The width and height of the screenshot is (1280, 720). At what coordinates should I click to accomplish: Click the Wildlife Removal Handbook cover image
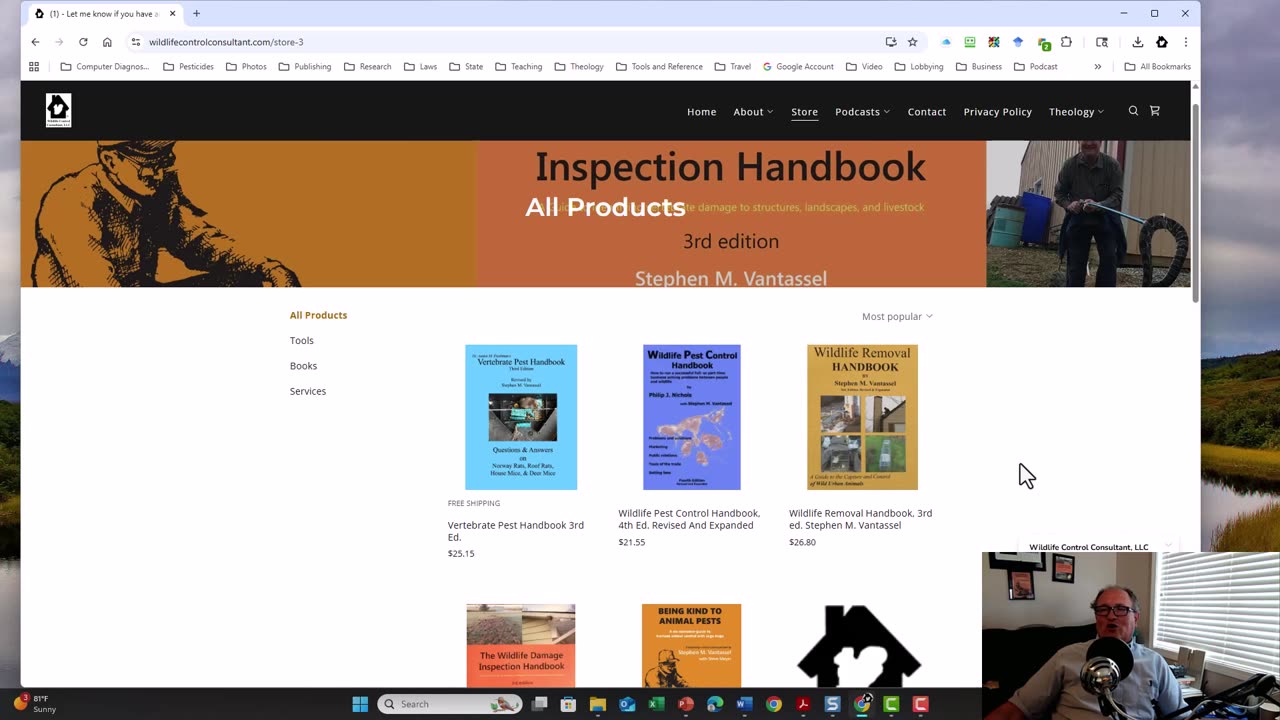coord(862,417)
